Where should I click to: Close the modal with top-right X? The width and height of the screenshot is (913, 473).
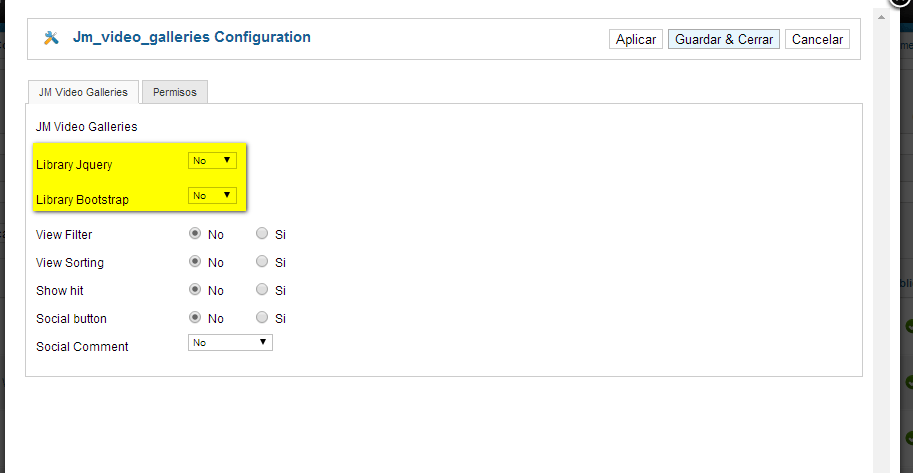click(x=902, y=2)
